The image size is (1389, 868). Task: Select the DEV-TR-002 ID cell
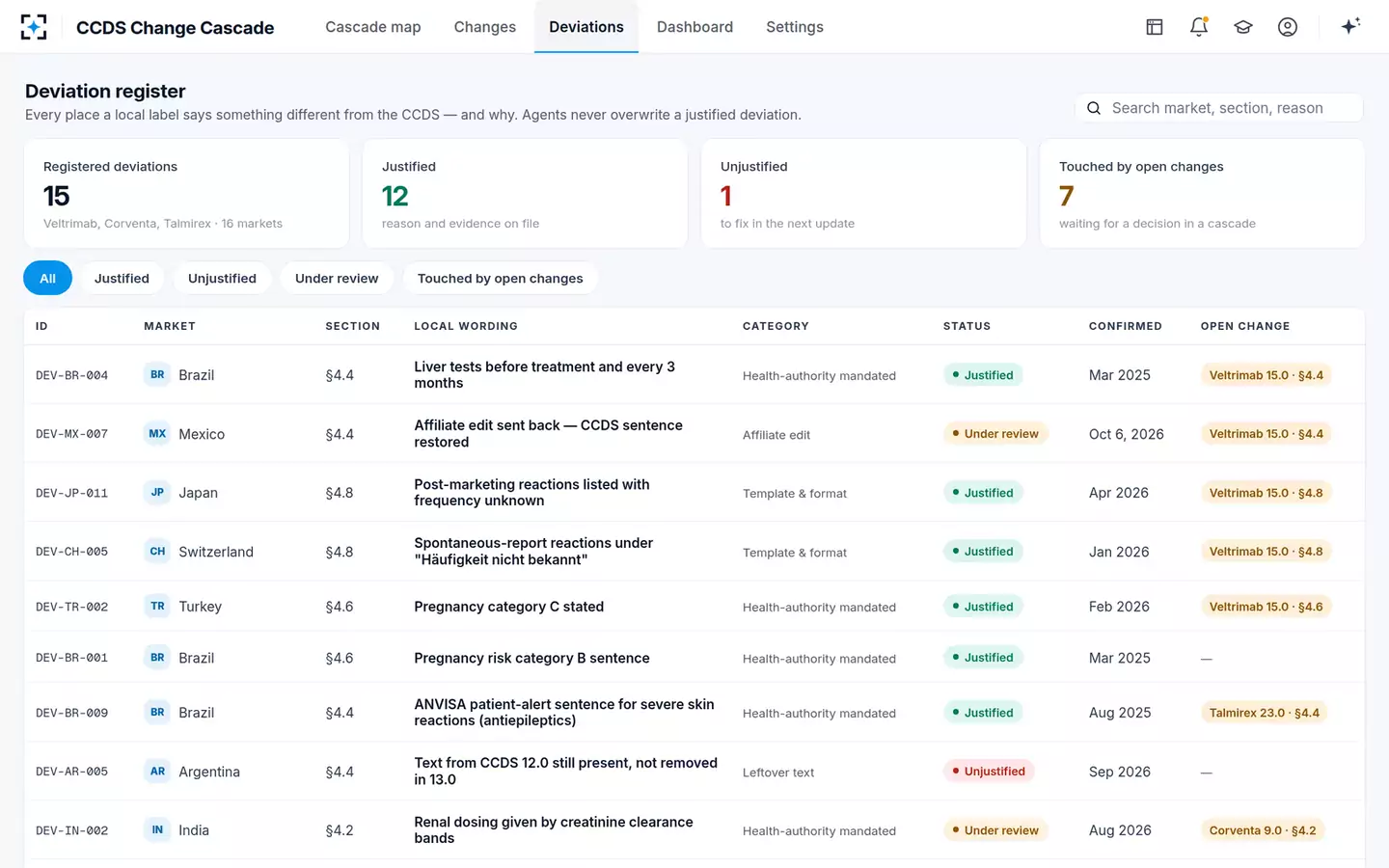(x=71, y=607)
